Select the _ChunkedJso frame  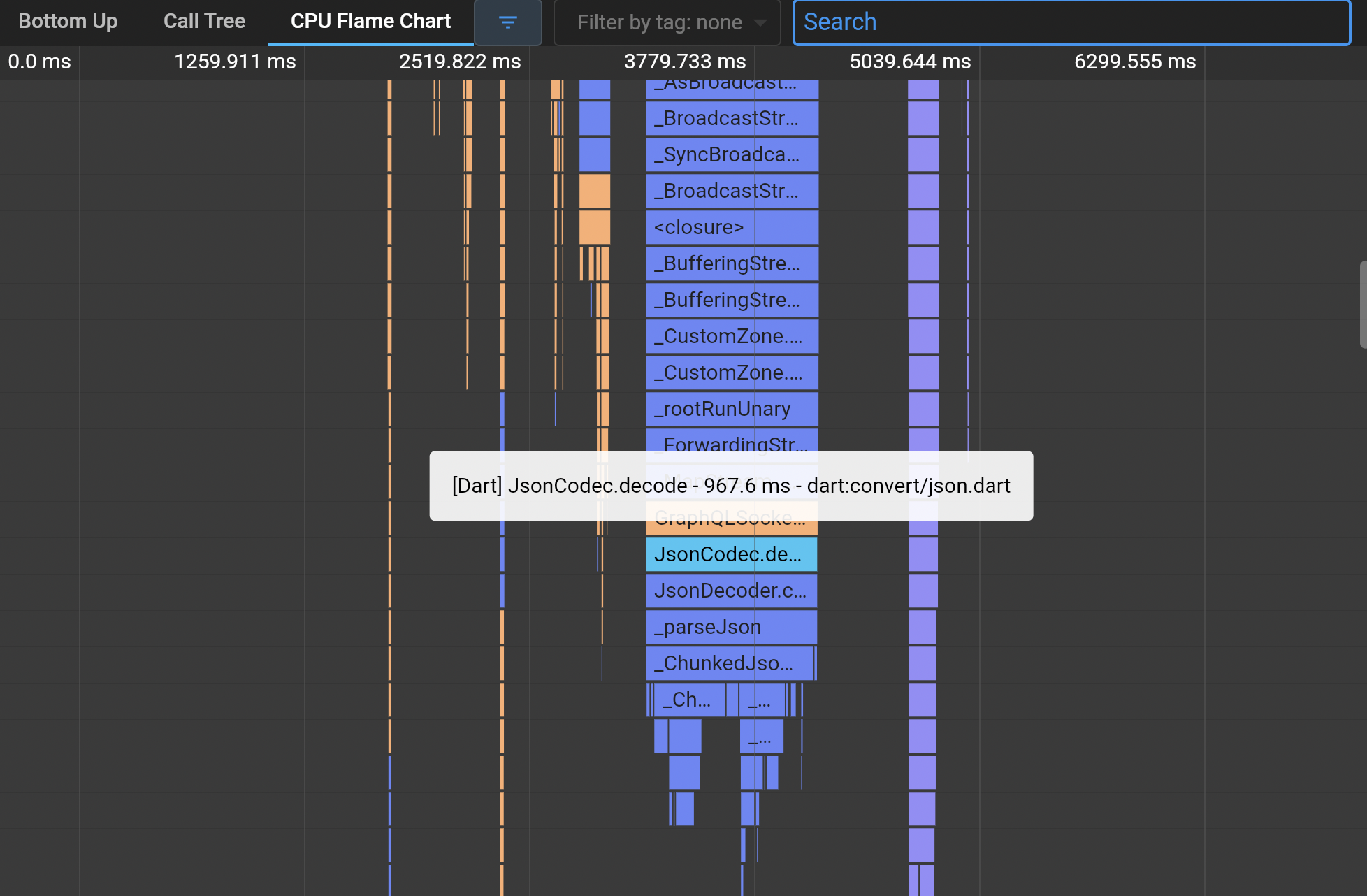tap(730, 663)
